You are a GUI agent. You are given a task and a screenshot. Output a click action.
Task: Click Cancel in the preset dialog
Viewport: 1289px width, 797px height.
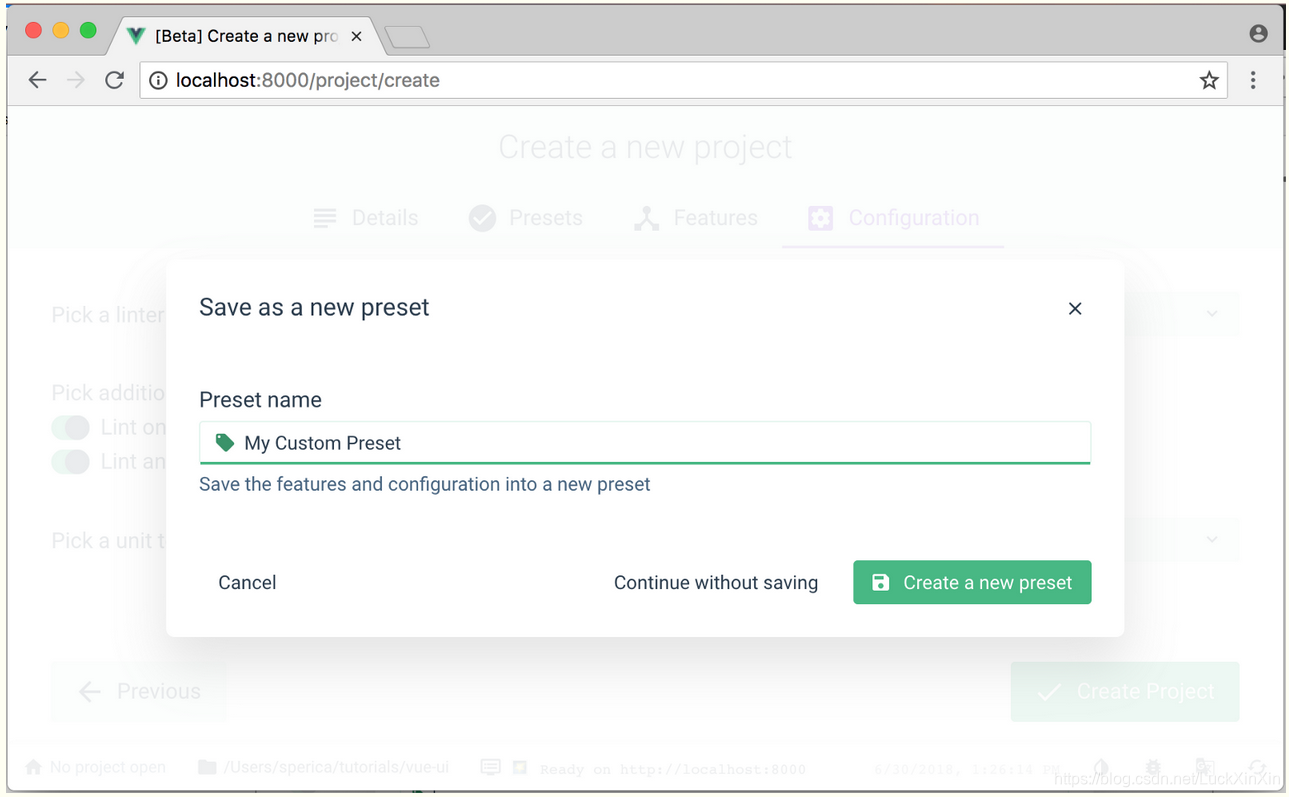[x=247, y=583]
